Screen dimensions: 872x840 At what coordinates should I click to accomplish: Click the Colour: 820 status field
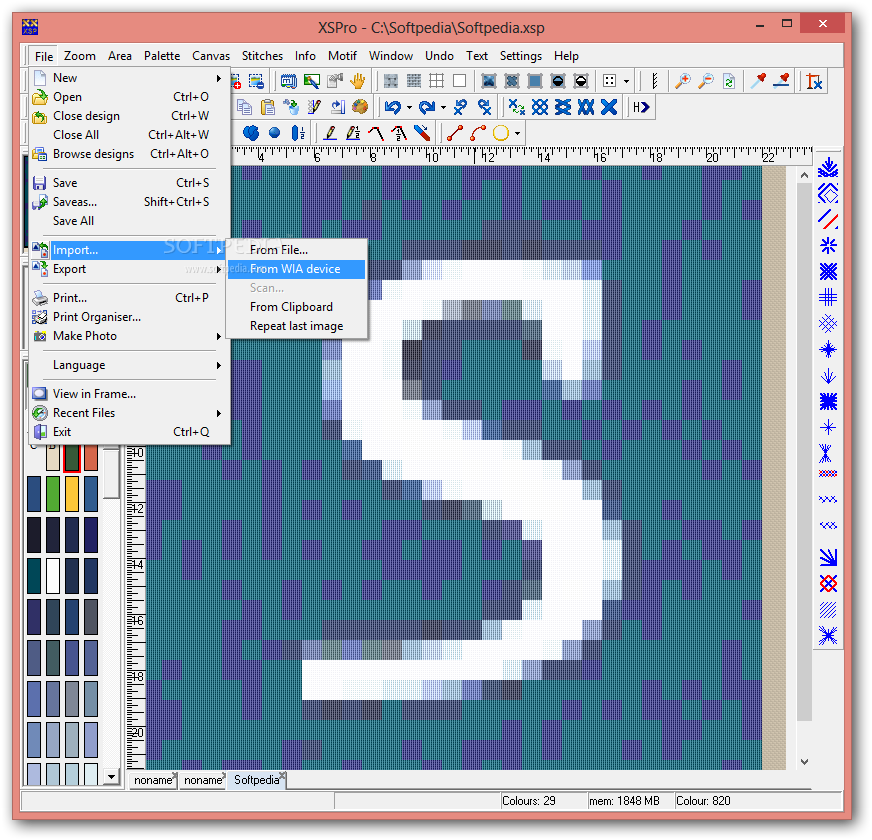coord(757,801)
